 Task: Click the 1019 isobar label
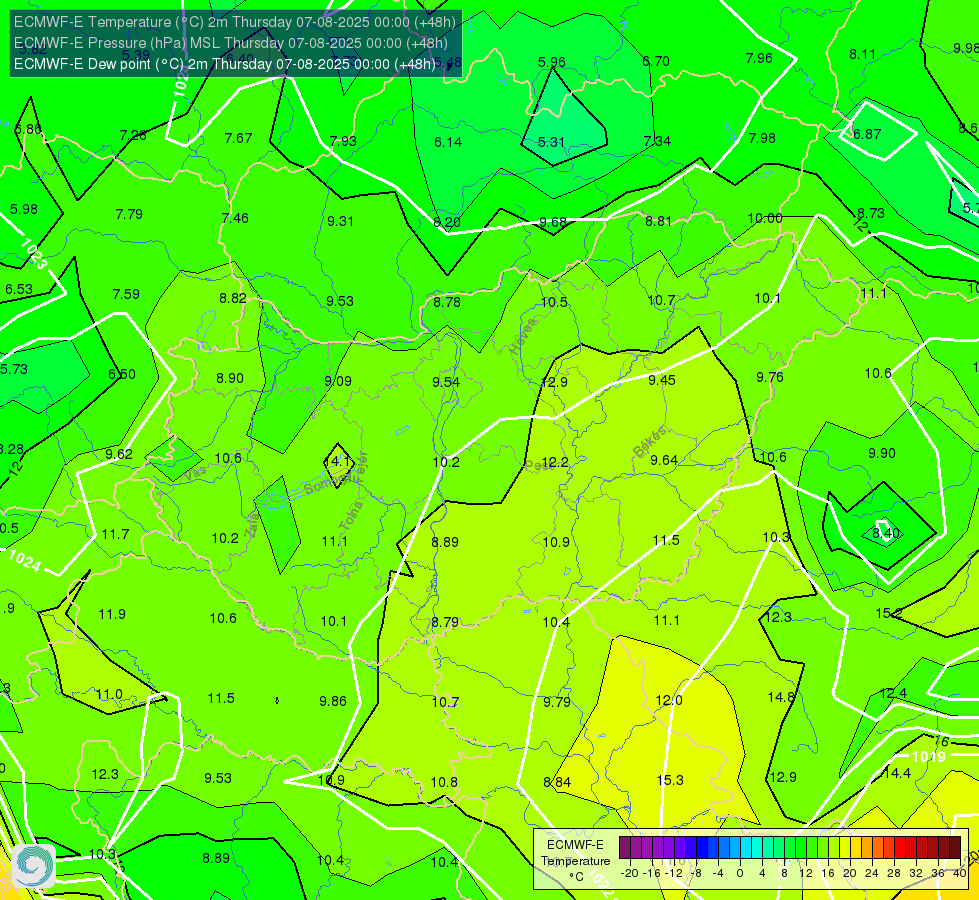[928, 757]
